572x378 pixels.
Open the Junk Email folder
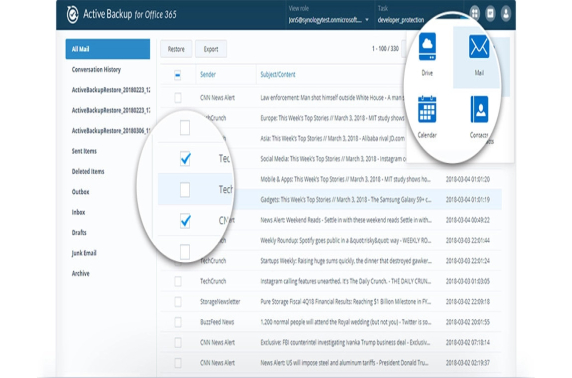(x=84, y=253)
